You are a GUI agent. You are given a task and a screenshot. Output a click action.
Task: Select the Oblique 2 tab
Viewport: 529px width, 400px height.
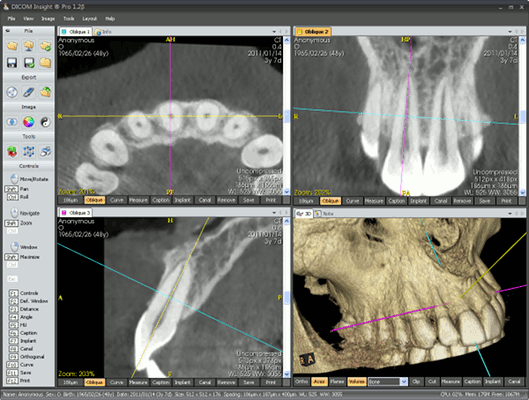coord(313,32)
